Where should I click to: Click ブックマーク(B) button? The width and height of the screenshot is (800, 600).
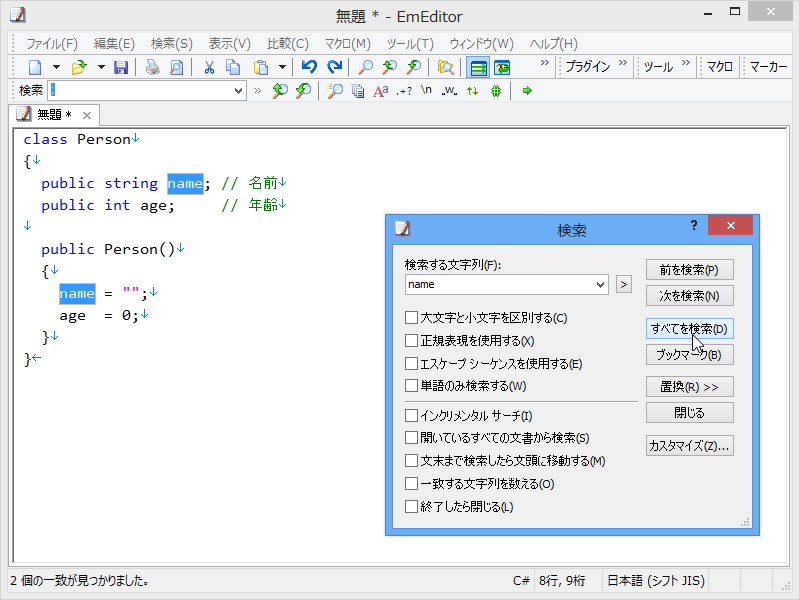[689, 355]
